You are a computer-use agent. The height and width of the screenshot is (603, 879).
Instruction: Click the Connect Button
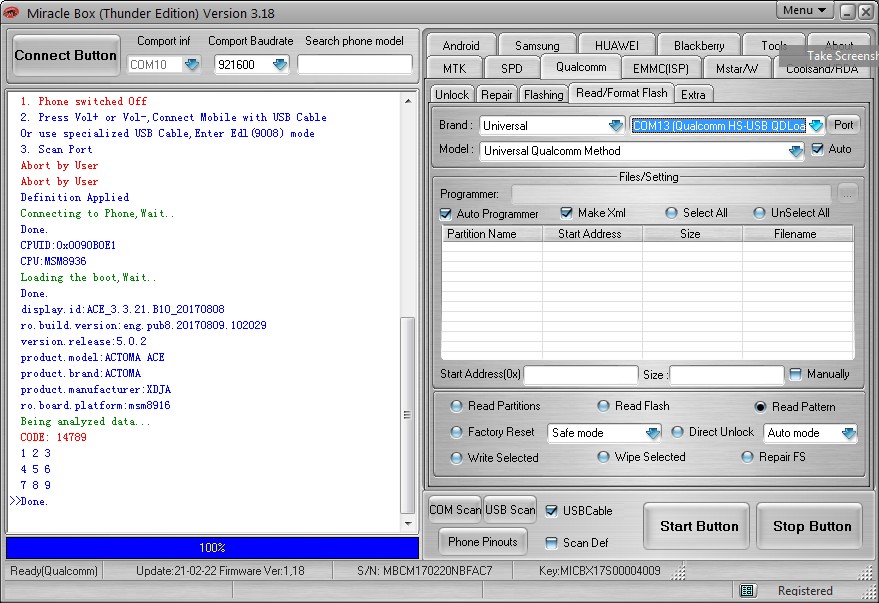(66, 55)
